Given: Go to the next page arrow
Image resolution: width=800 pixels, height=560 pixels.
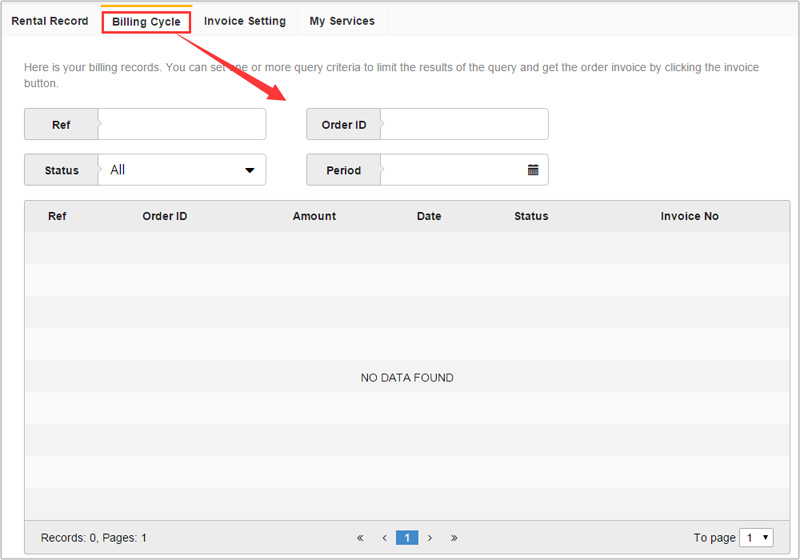Looking at the screenshot, I should pyautogui.click(x=430, y=538).
